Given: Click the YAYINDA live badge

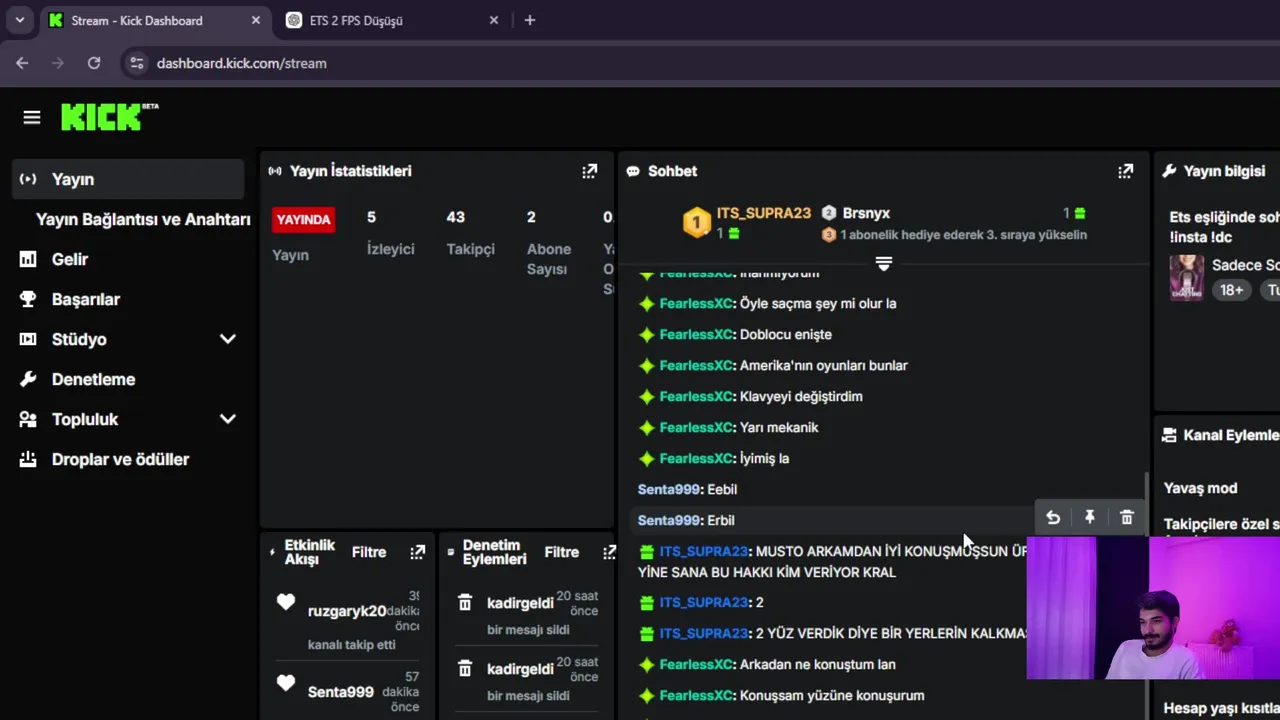Looking at the screenshot, I should pos(303,220).
